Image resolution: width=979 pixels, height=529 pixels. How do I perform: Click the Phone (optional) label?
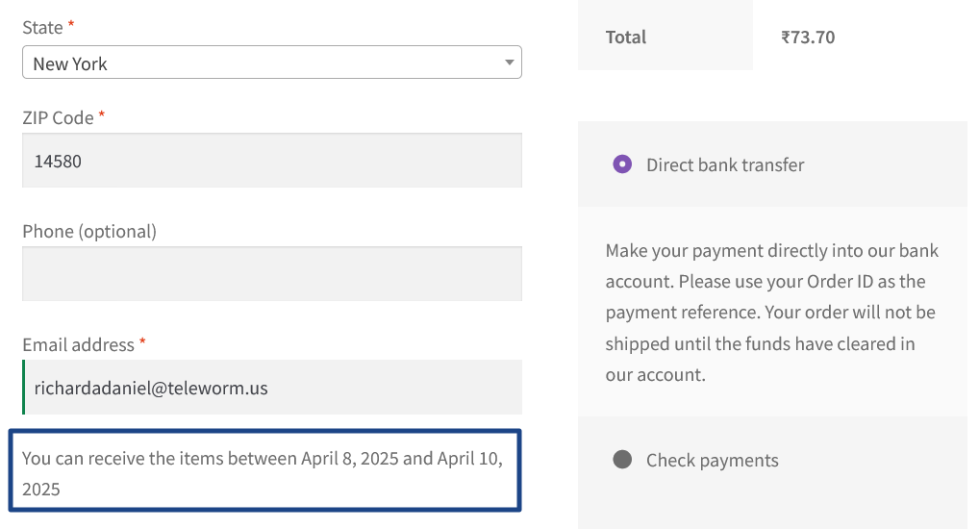89,231
